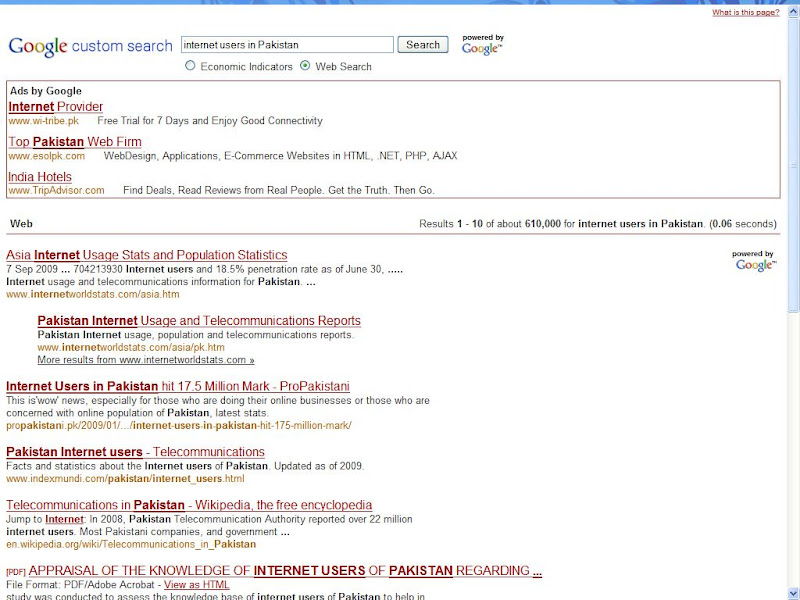Click the View as HTML link
Viewport: 800px width, 600px height.
point(196,585)
